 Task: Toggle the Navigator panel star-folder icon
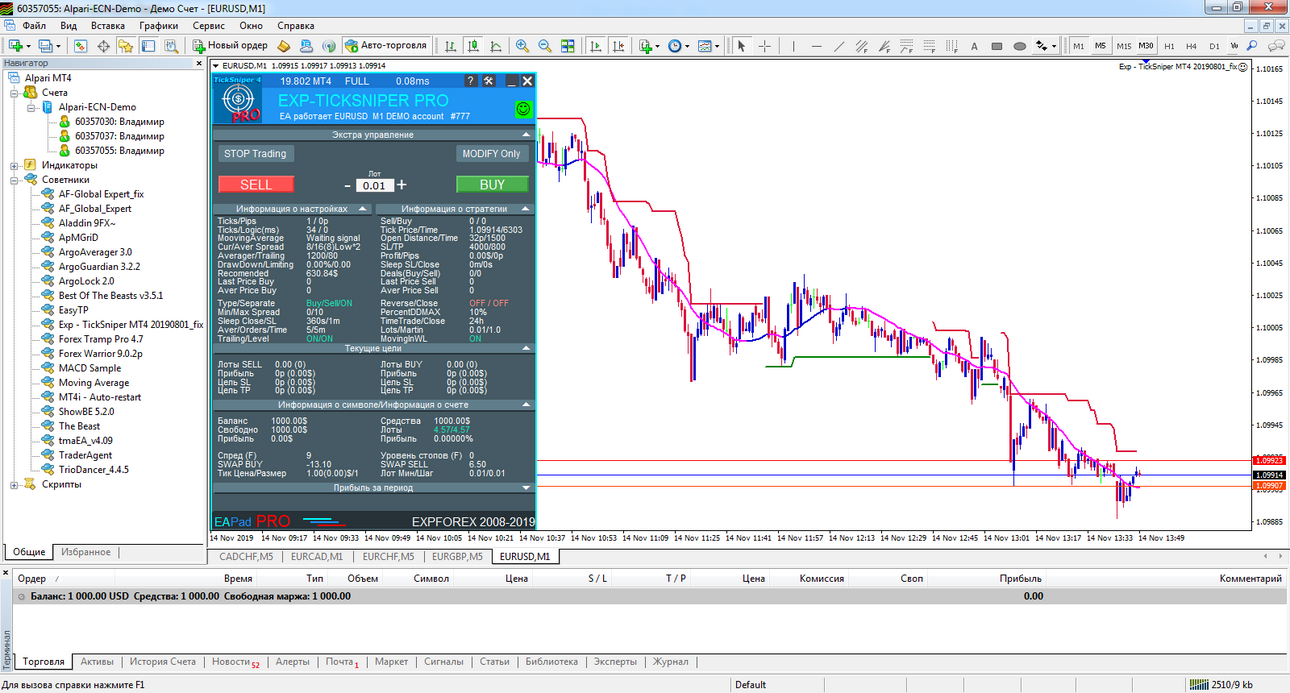(125, 46)
